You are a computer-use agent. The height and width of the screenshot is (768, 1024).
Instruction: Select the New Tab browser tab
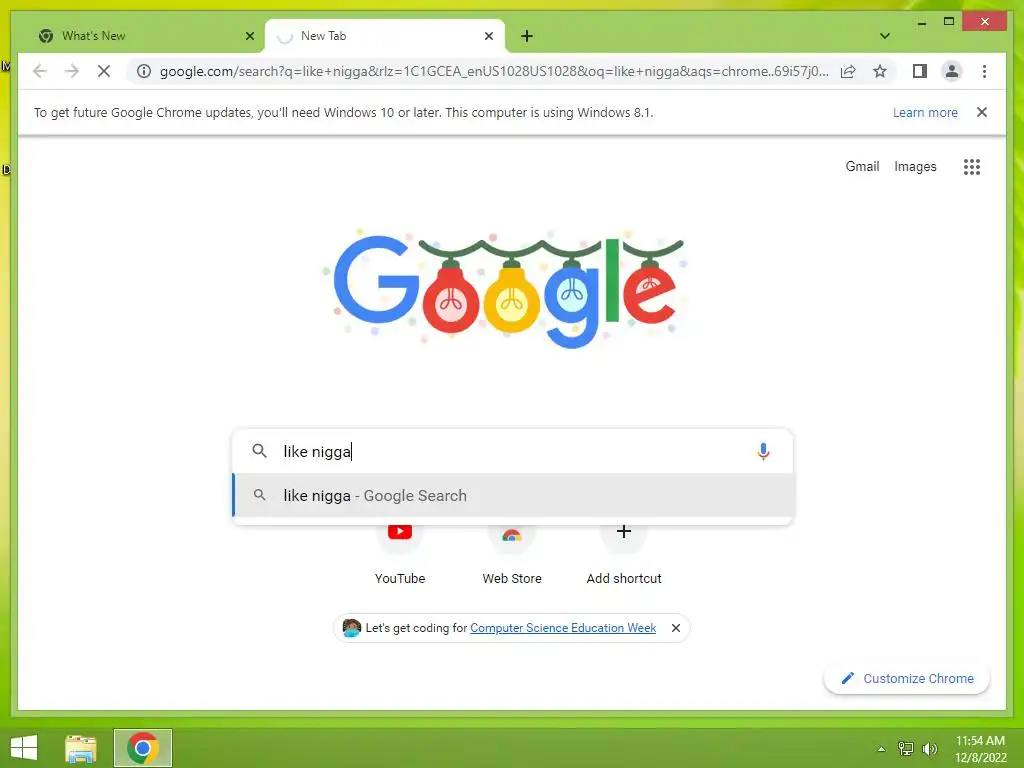pos(384,36)
